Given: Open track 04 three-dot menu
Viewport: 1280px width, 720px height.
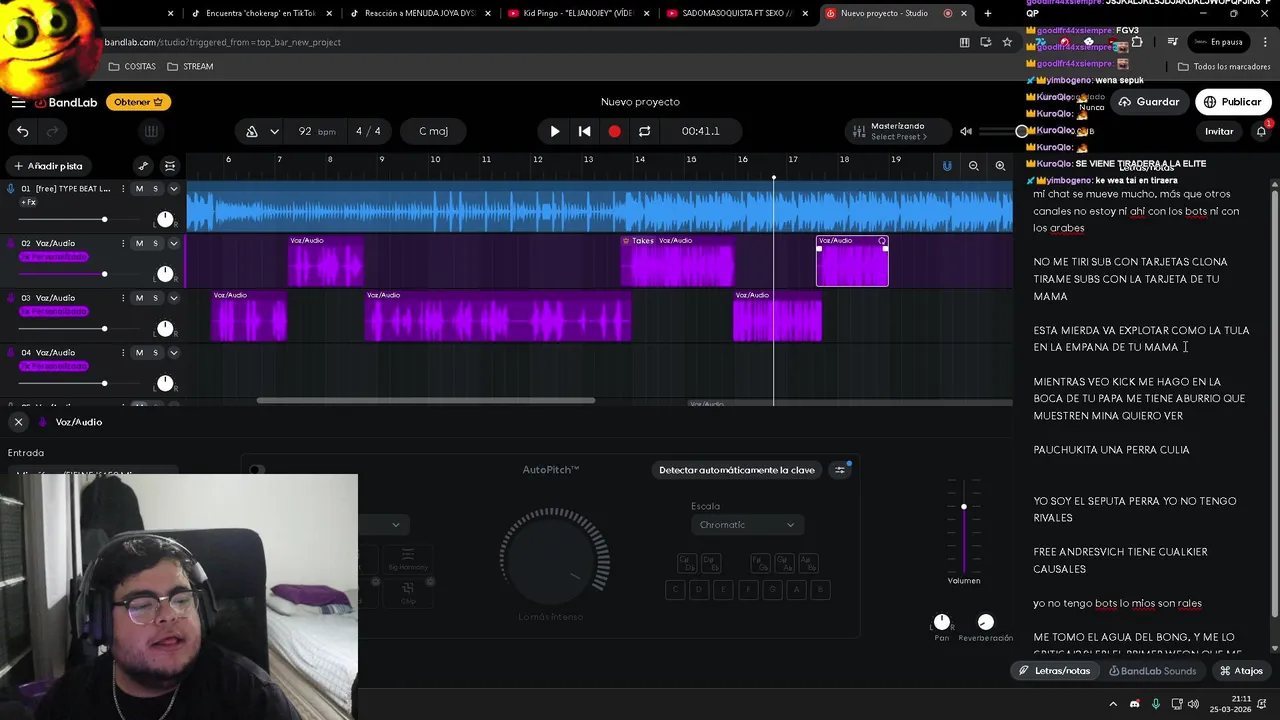Looking at the screenshot, I should point(123,352).
